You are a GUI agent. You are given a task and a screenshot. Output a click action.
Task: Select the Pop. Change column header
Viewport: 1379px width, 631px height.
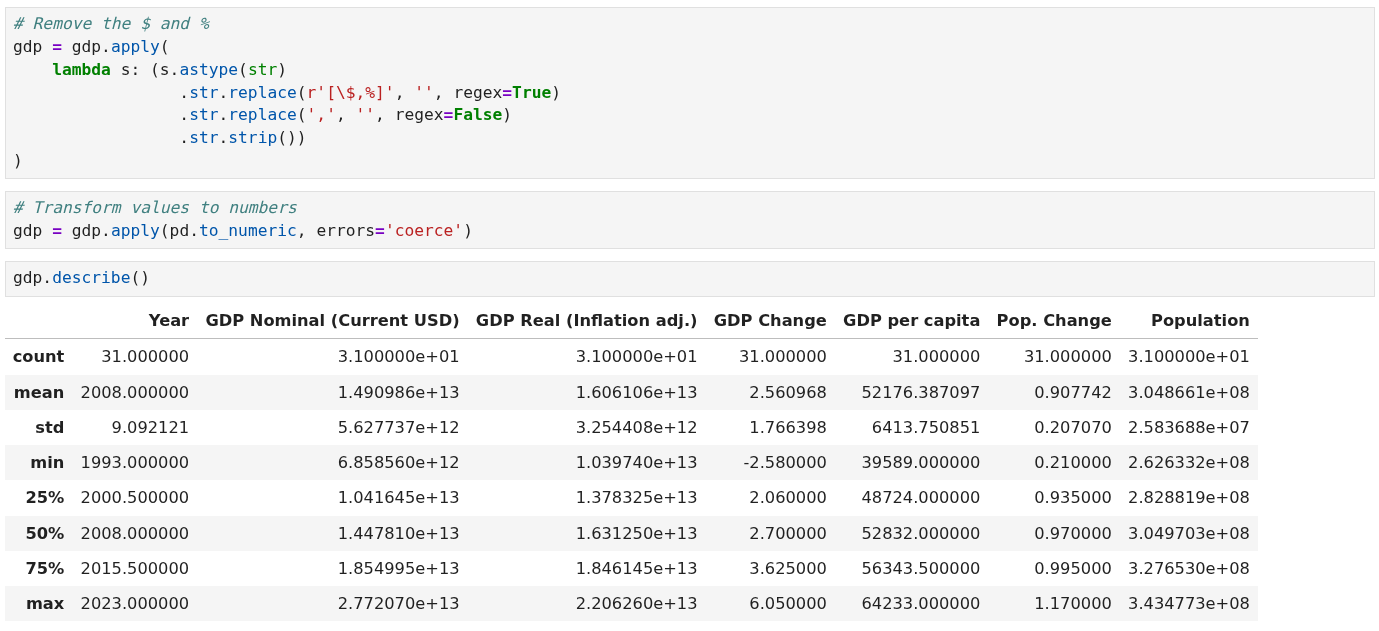point(1054,320)
